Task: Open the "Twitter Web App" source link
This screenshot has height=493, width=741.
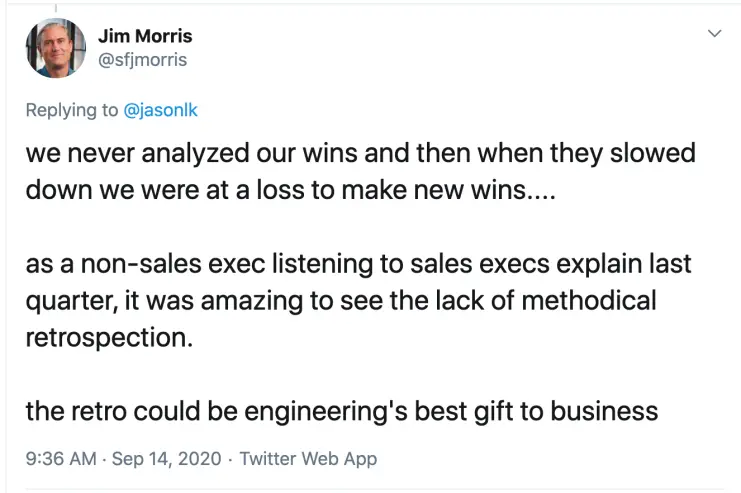Action: click(x=308, y=459)
